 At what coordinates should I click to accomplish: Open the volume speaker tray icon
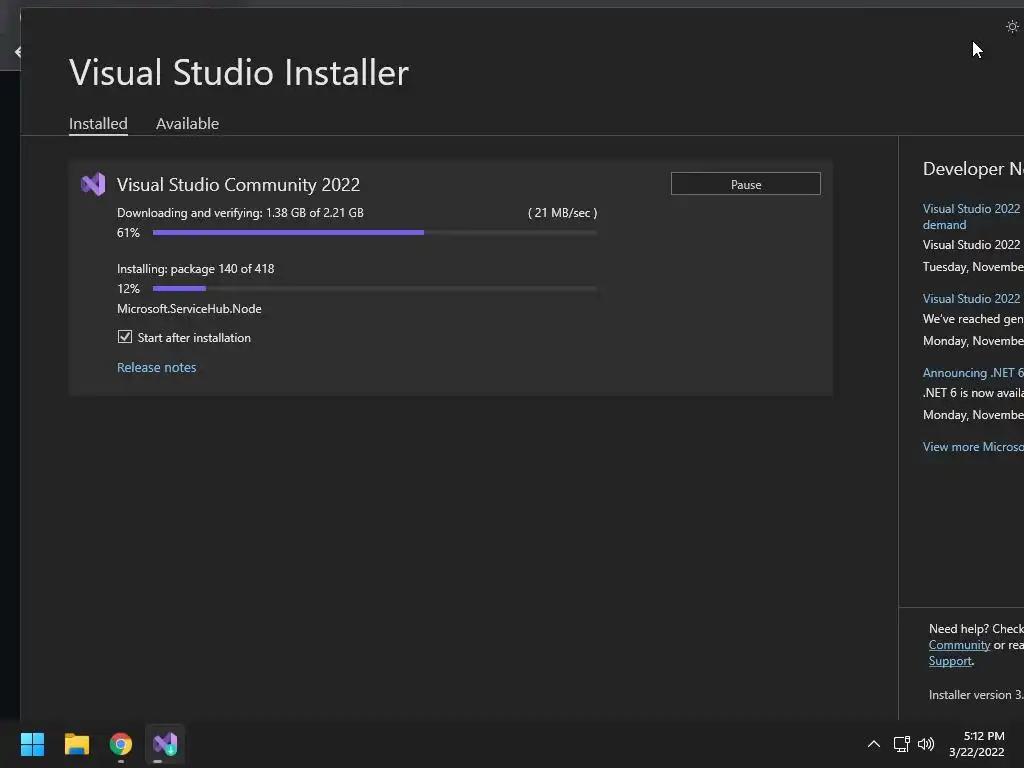(926, 744)
